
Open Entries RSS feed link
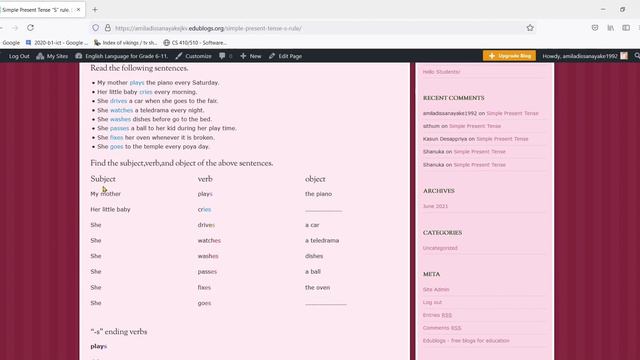437,315
